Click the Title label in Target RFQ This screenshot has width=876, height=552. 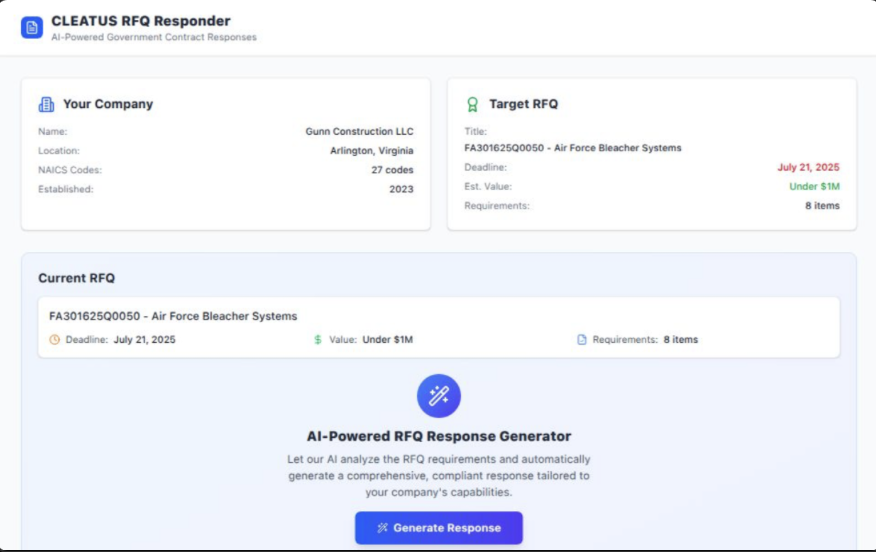coord(475,131)
